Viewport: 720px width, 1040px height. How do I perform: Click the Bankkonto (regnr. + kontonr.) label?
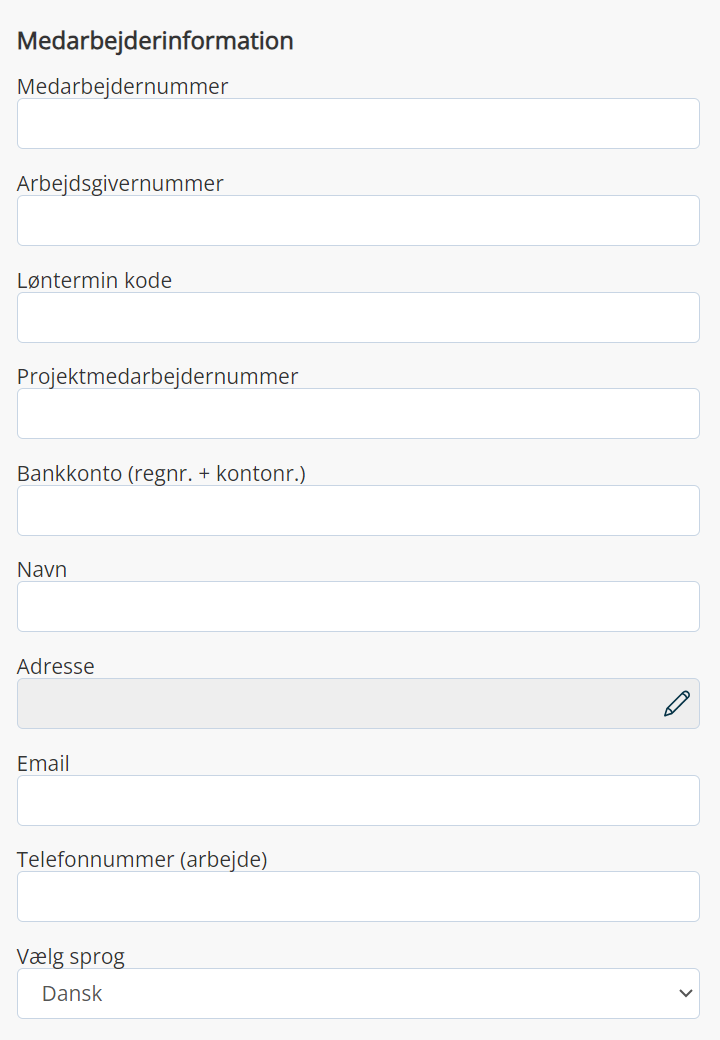click(161, 474)
